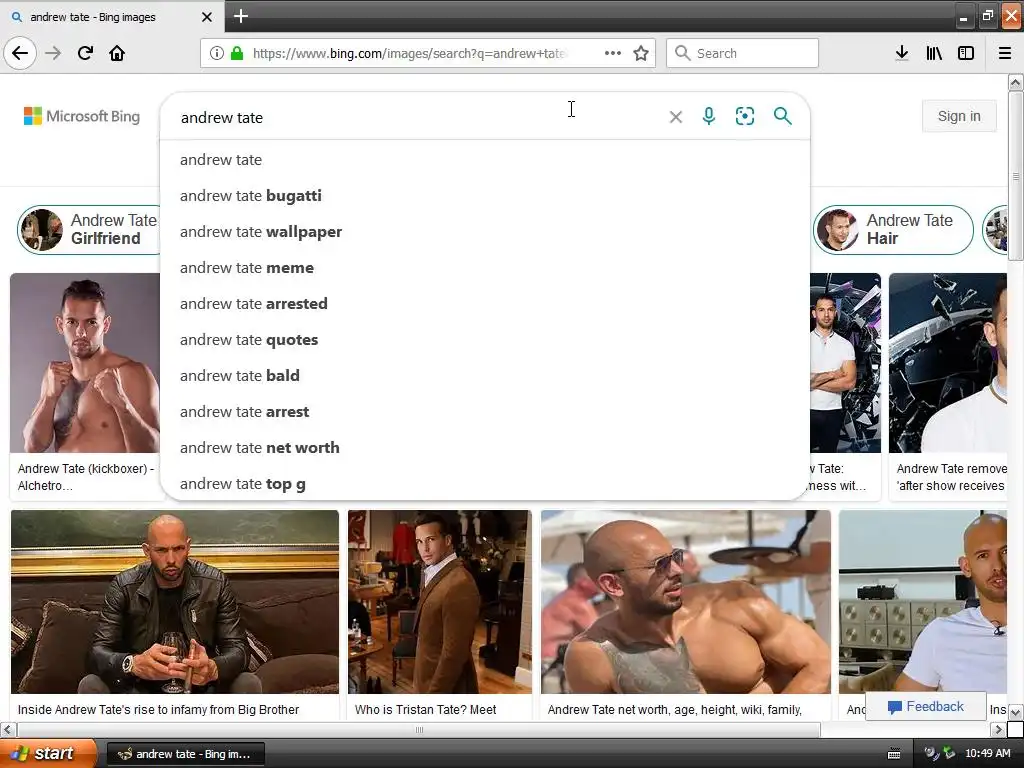Choose suggestion "andrew tate meme"

tap(485, 268)
